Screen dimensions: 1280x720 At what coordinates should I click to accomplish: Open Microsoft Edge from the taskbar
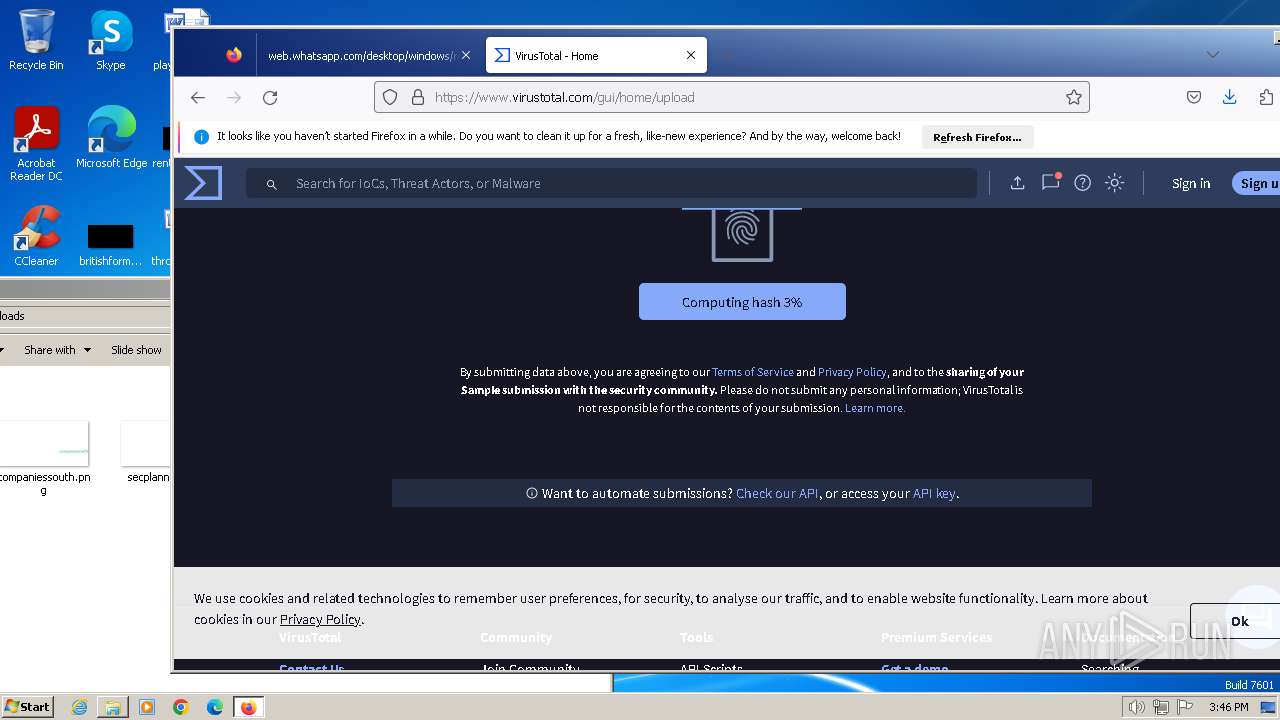[x=215, y=707]
